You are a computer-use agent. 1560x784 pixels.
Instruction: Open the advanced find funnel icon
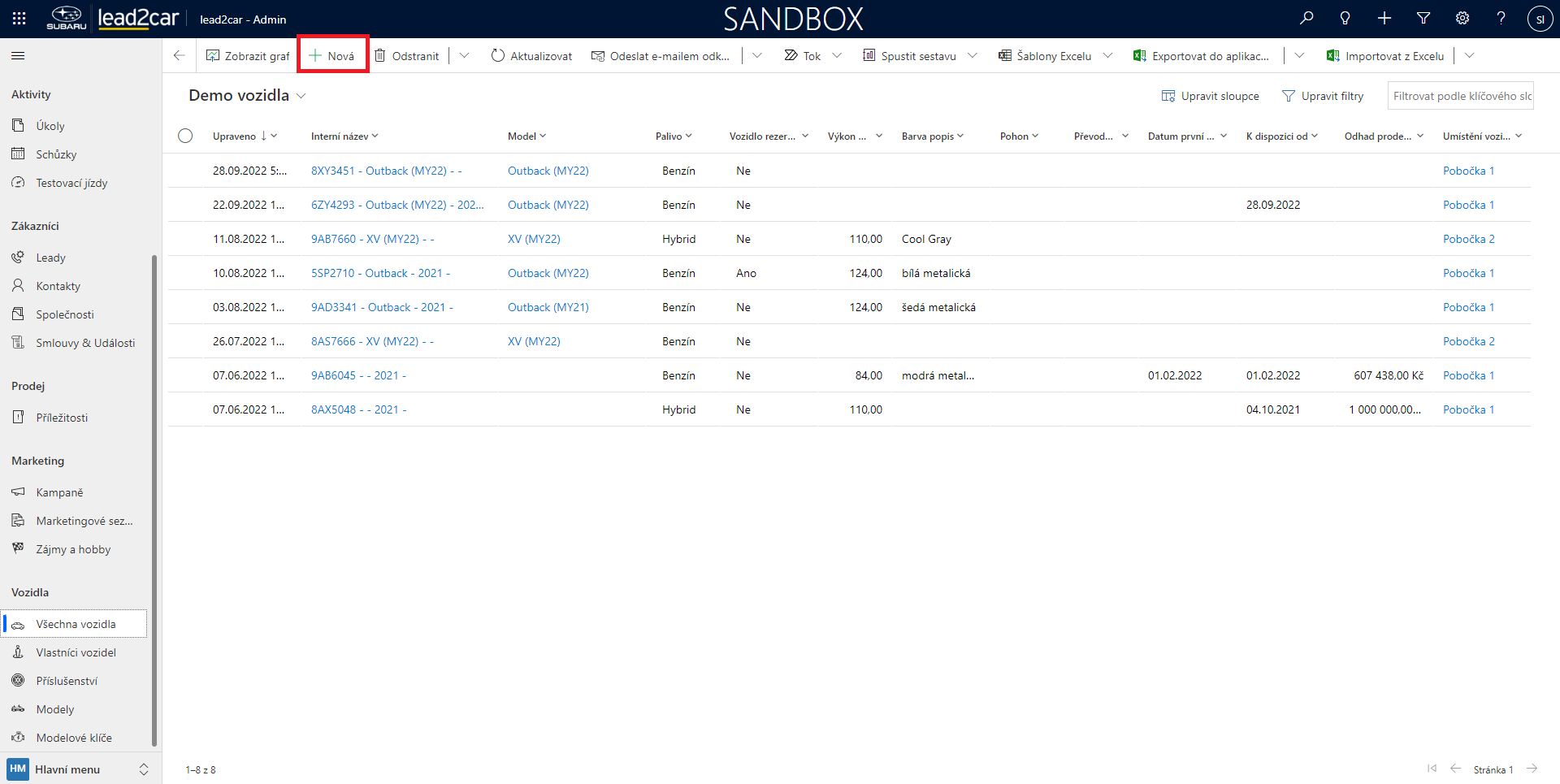point(1423,18)
